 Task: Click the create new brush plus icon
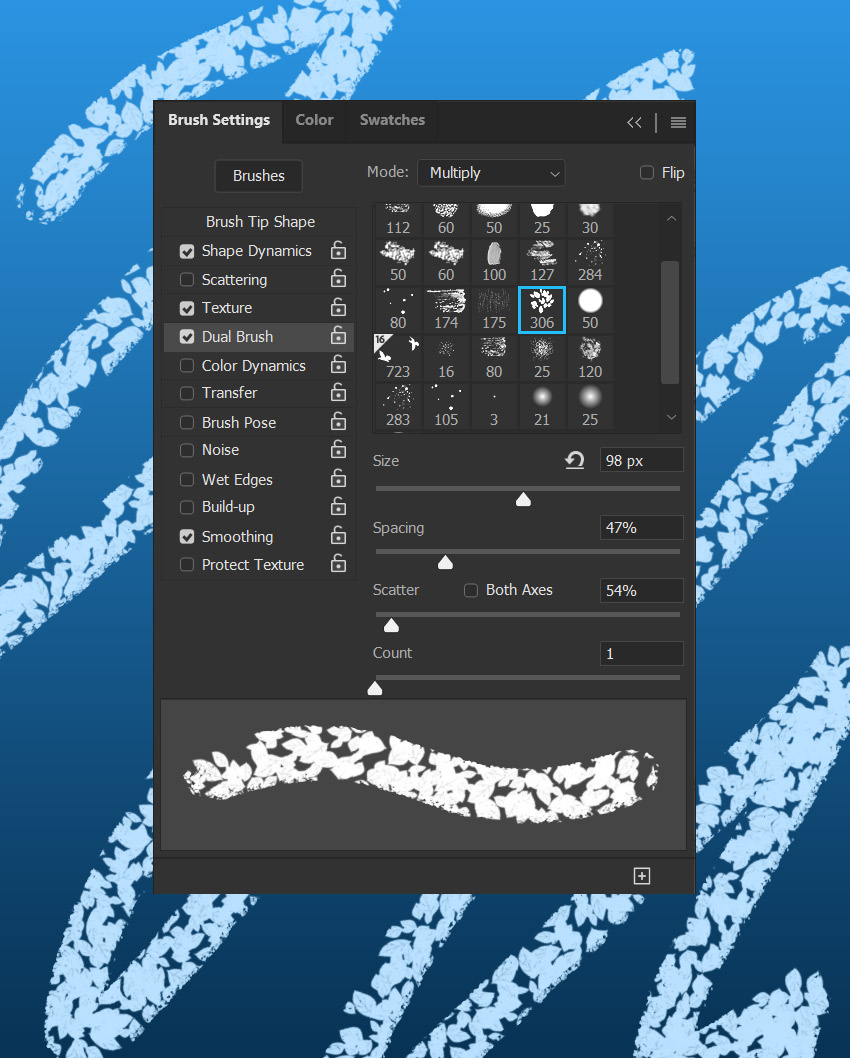642,876
